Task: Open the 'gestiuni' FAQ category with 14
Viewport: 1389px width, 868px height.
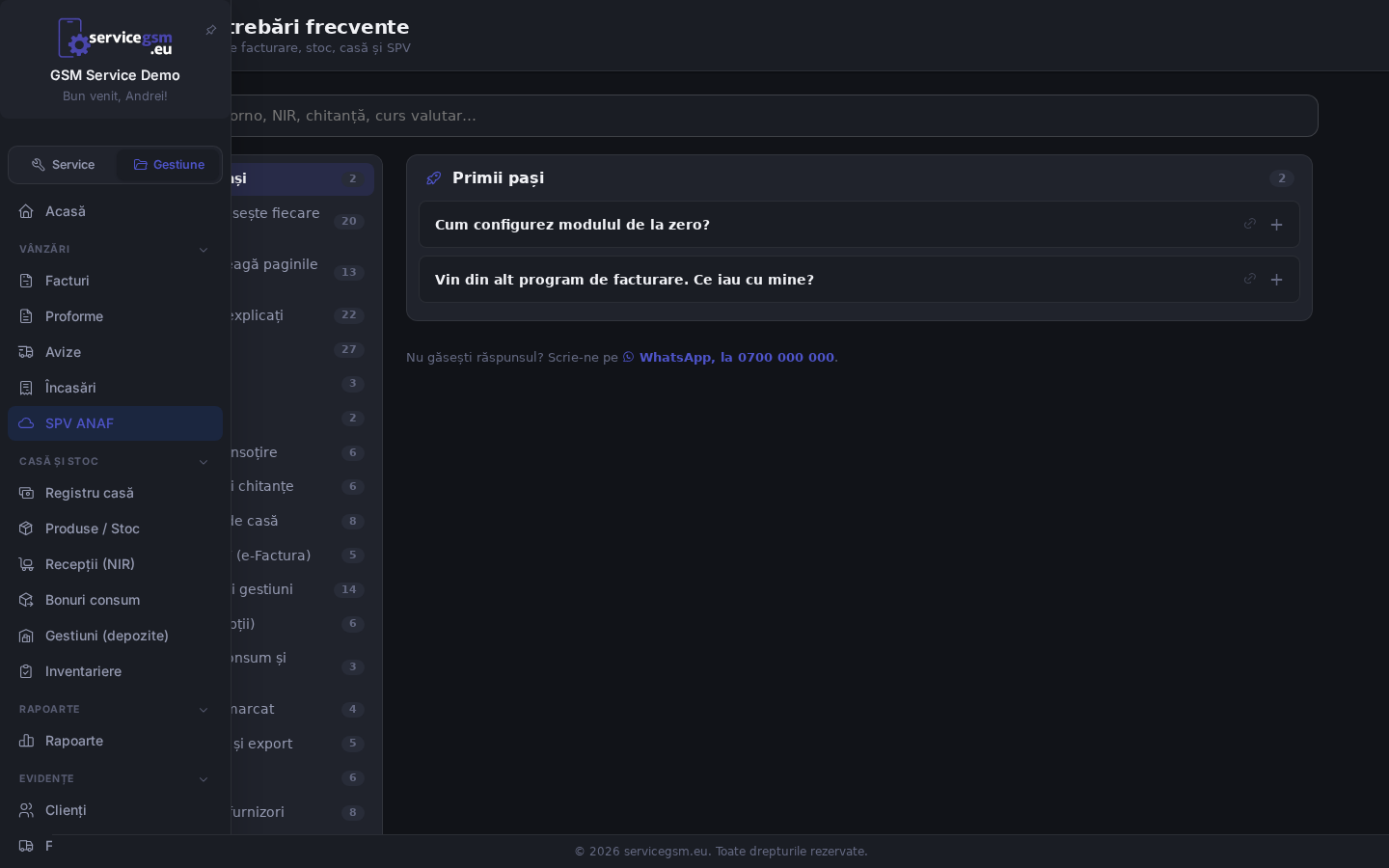Action: [303, 589]
